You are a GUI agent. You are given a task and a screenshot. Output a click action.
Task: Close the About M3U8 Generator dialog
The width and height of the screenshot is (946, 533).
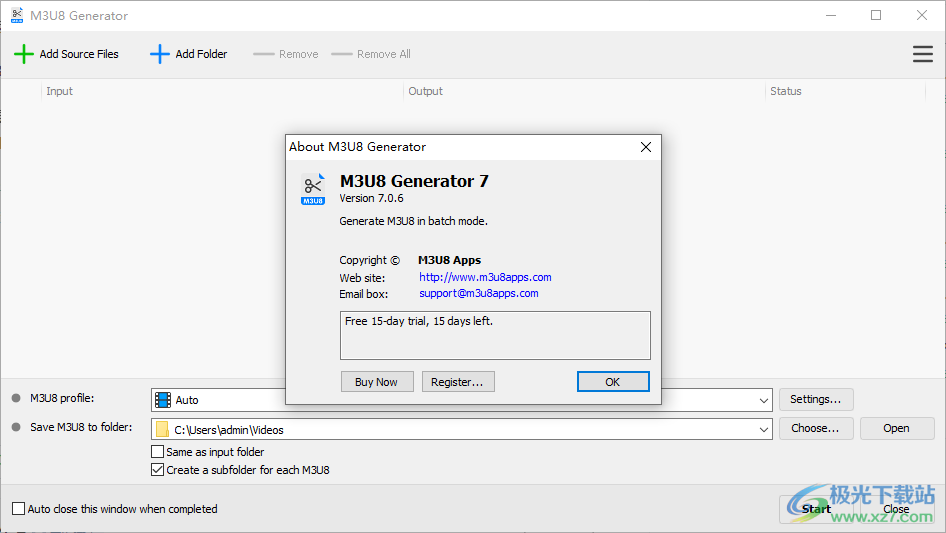pos(646,147)
